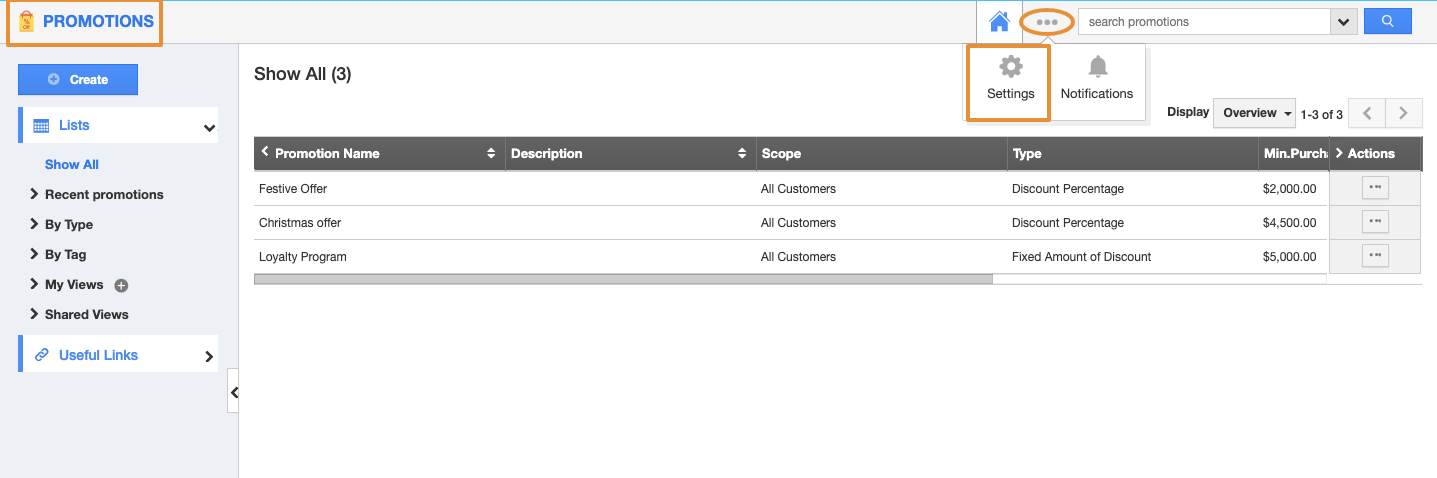Open the search promotions dropdown arrow
Image resolution: width=1437 pixels, height=478 pixels.
pyautogui.click(x=1343, y=22)
